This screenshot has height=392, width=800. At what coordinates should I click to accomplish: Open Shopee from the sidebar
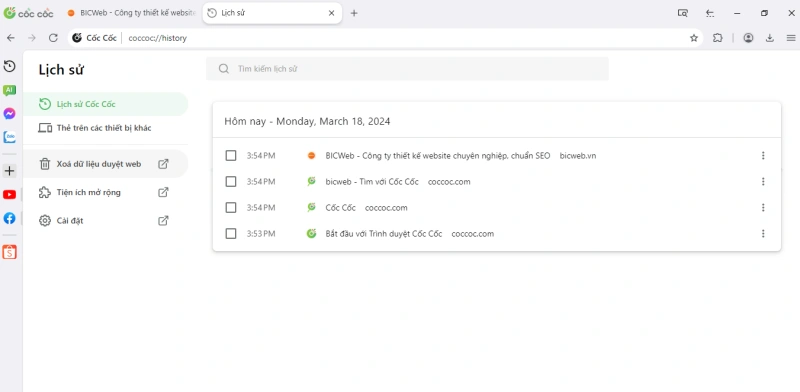(9, 252)
